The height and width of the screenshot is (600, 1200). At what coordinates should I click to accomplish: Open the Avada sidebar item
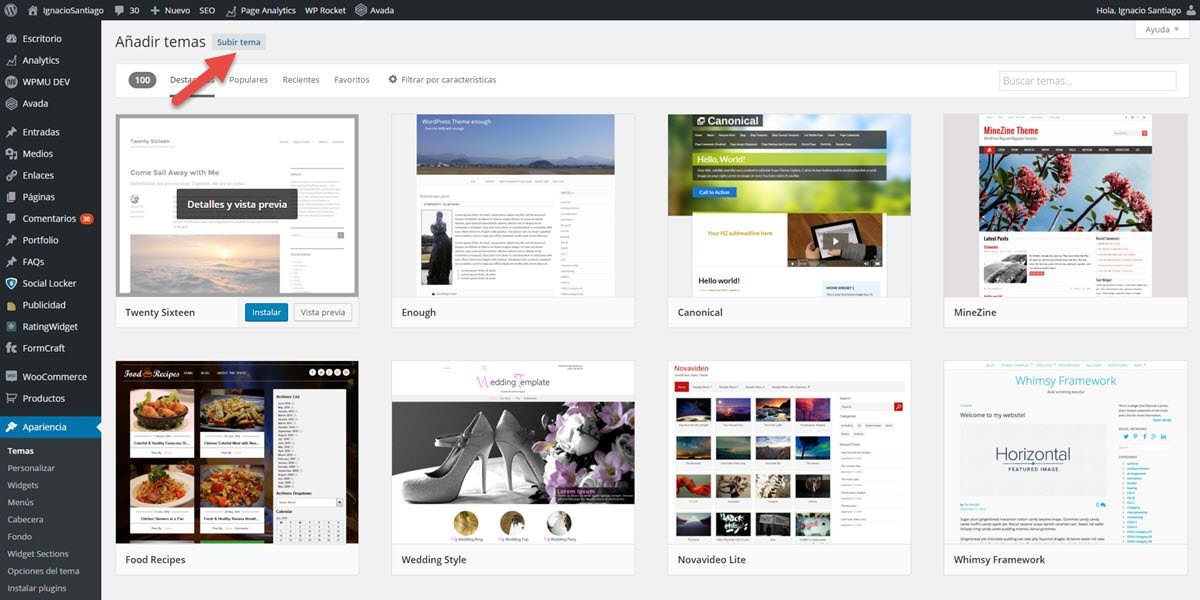click(x=35, y=103)
